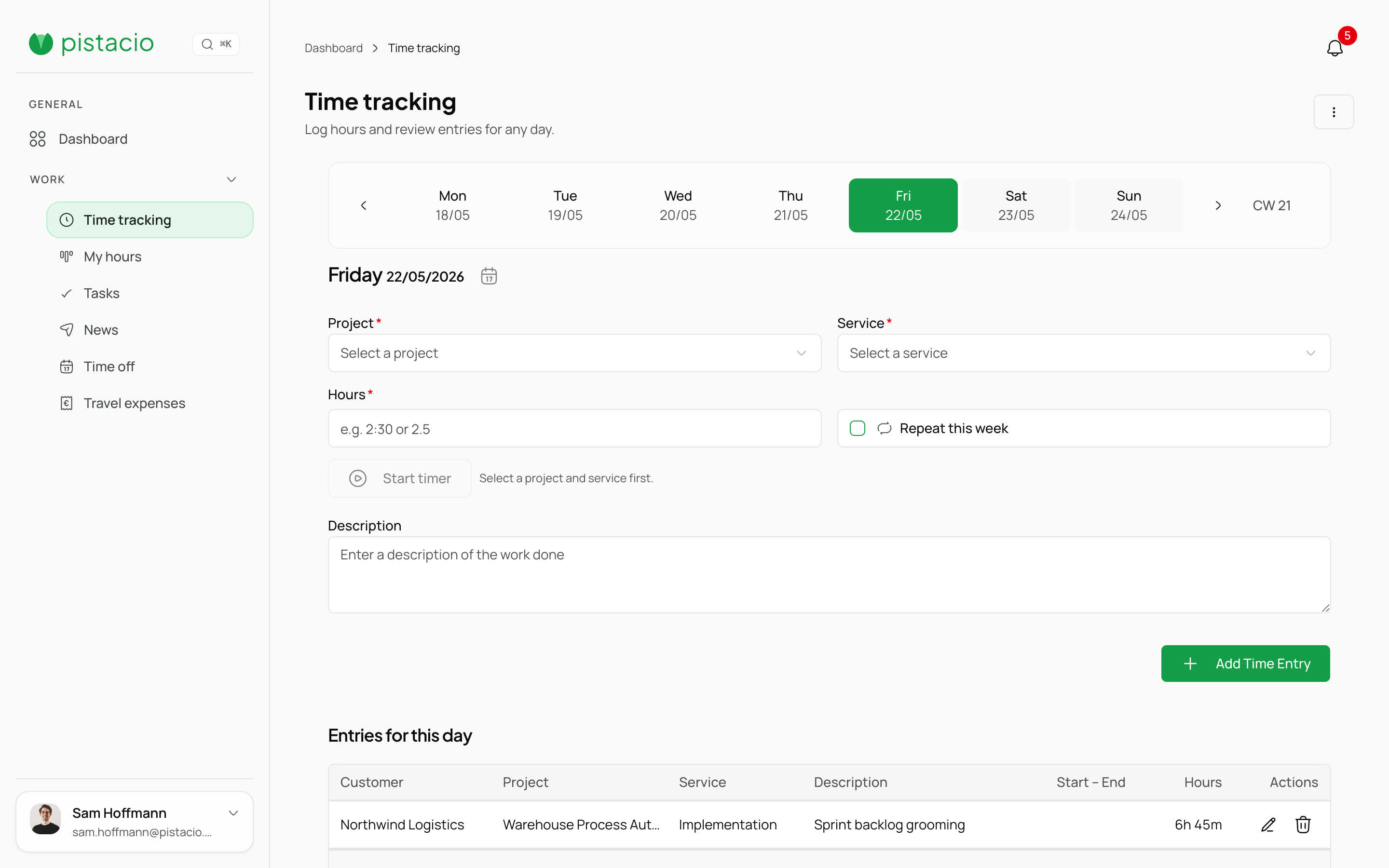Screen dimensions: 1389x868
Task: Click the Add Time Entry button
Action: [1245, 664]
